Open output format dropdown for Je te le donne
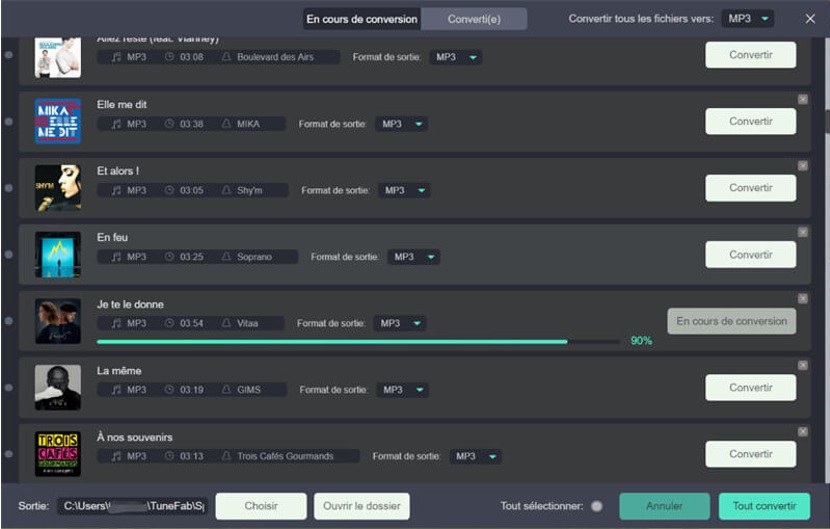This screenshot has height=529, width=830. (x=400, y=323)
